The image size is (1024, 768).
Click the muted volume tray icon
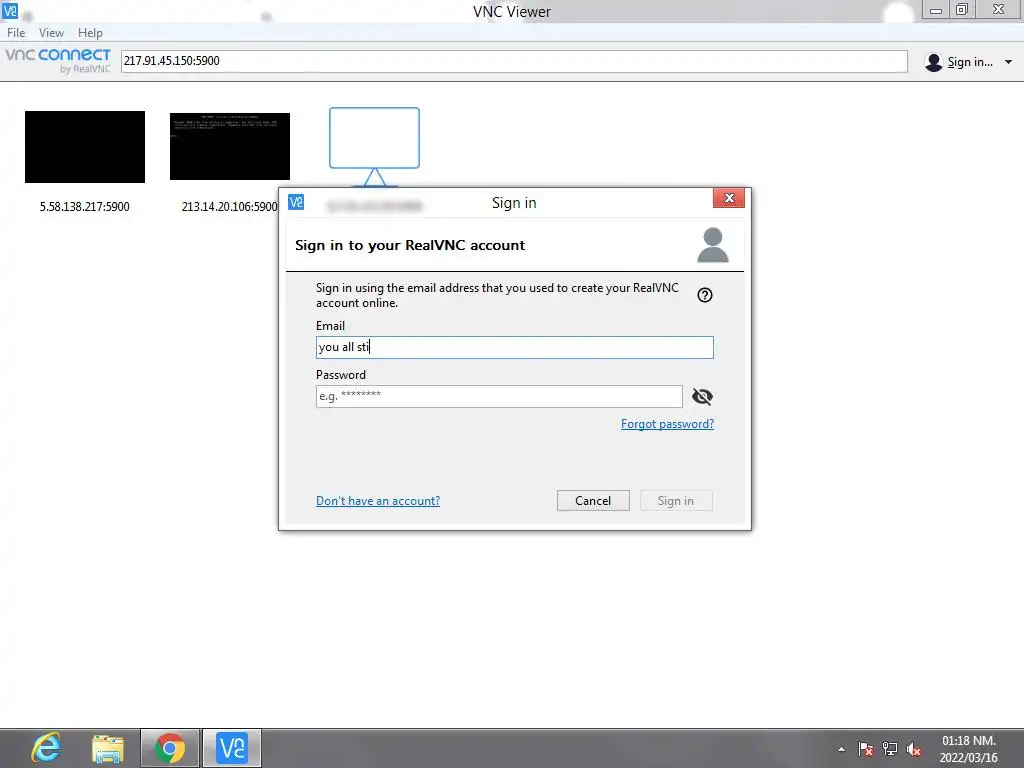(914, 749)
